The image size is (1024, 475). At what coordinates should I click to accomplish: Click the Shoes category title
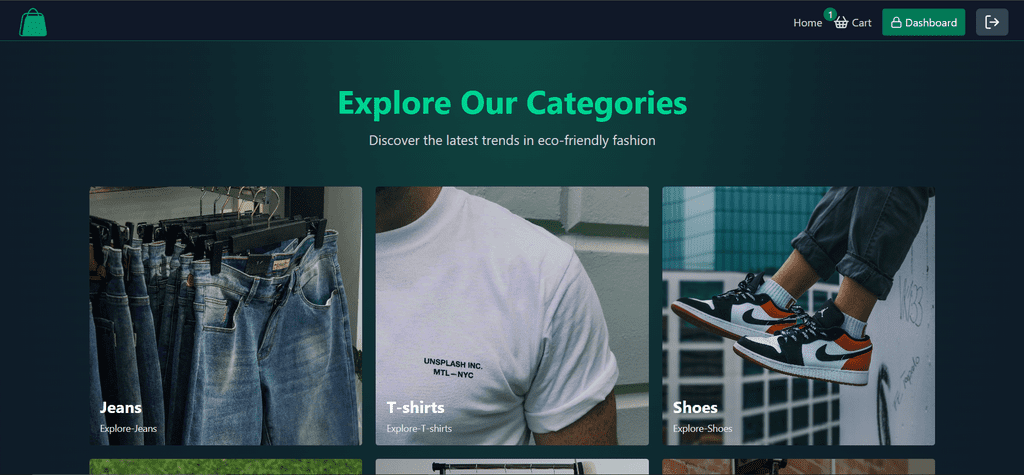click(x=696, y=408)
